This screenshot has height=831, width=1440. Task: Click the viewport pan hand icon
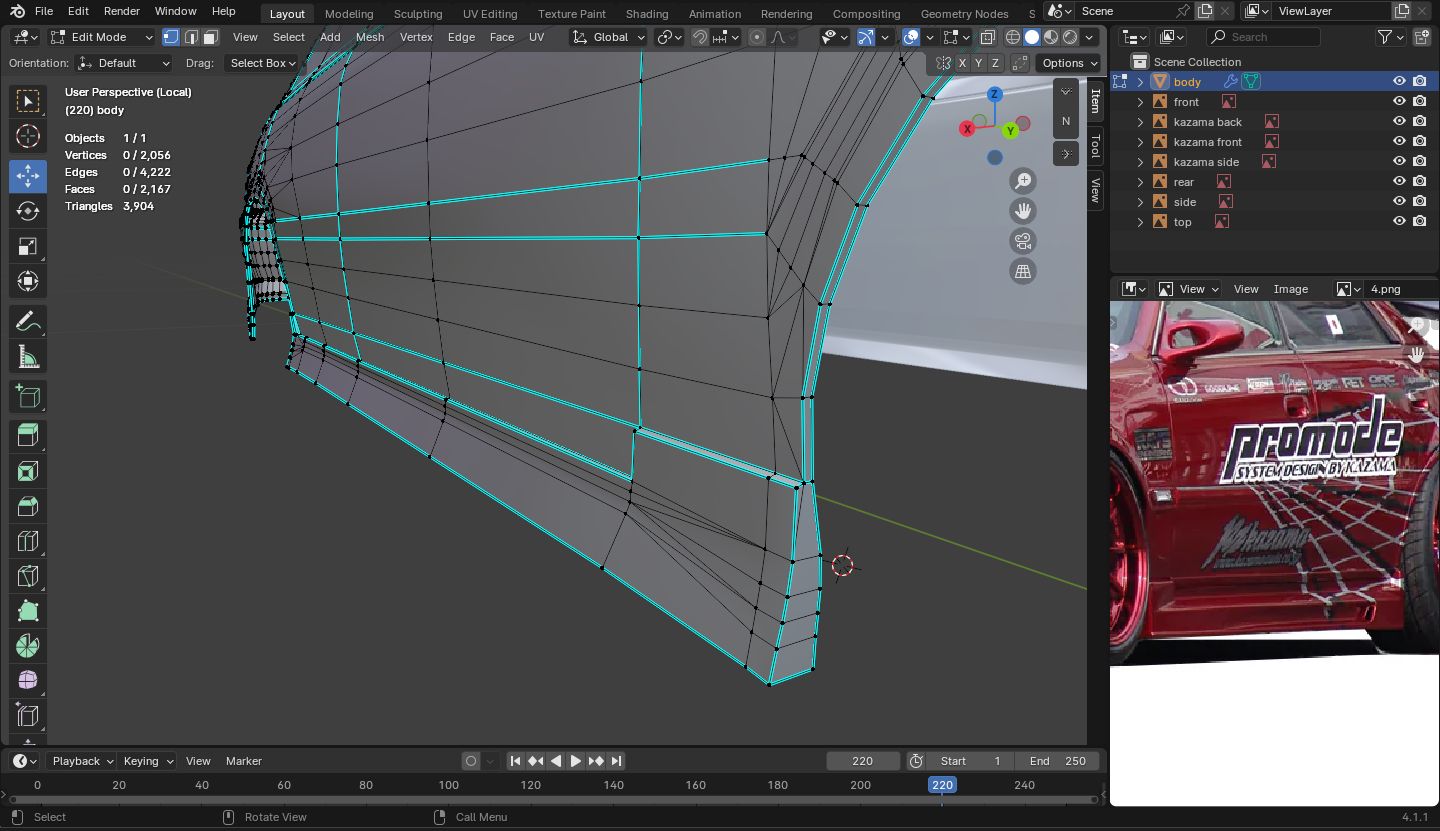click(x=1023, y=211)
